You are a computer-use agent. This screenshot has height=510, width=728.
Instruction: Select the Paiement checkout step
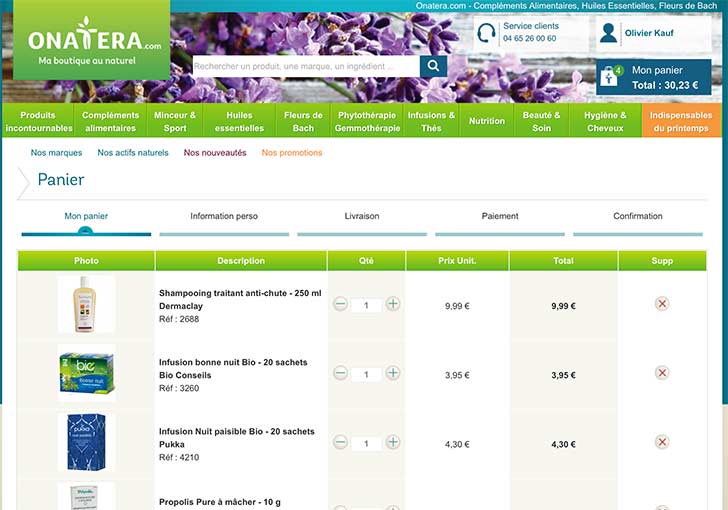(500, 216)
